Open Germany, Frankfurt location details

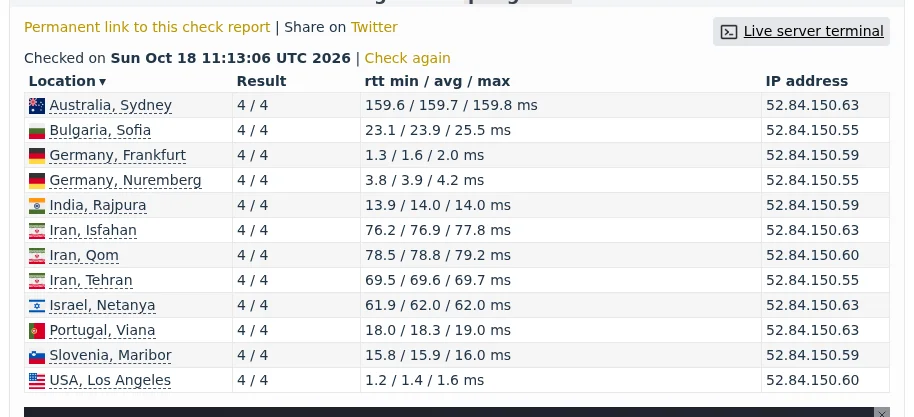[118, 156]
